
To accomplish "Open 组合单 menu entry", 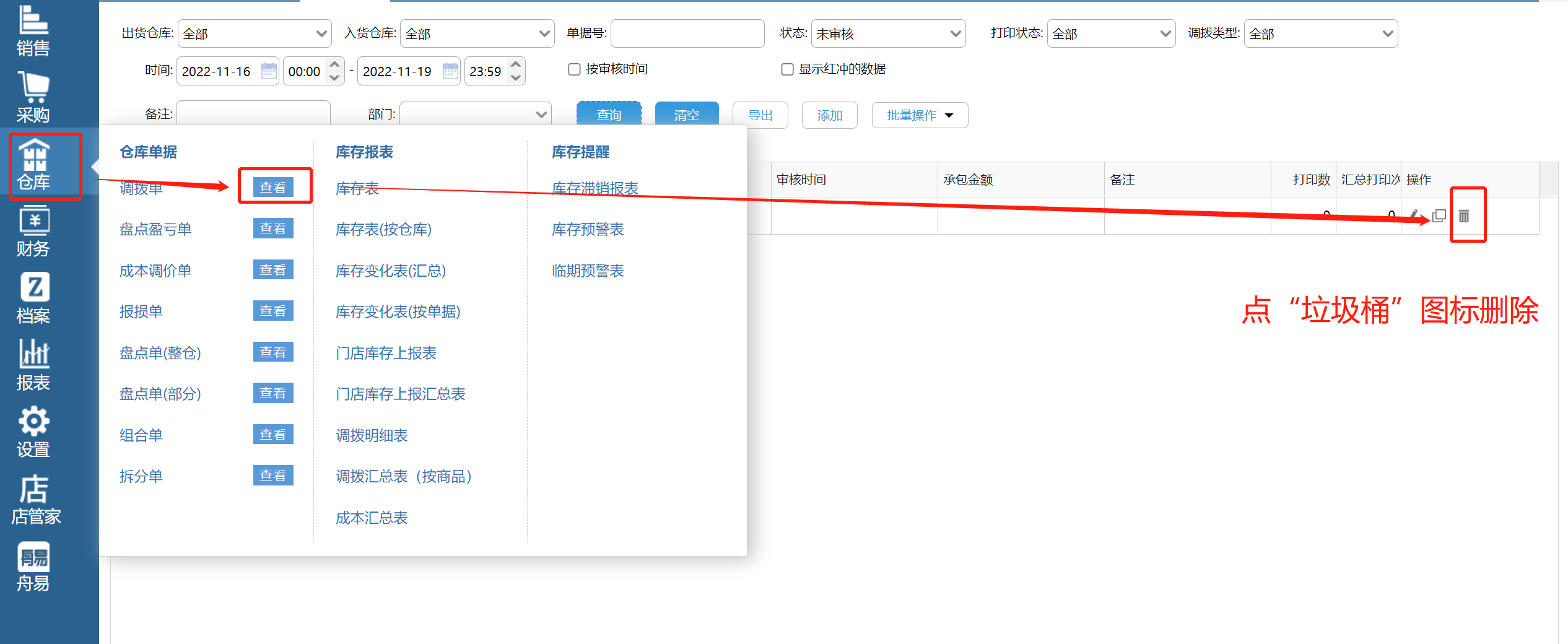I will (x=141, y=435).
